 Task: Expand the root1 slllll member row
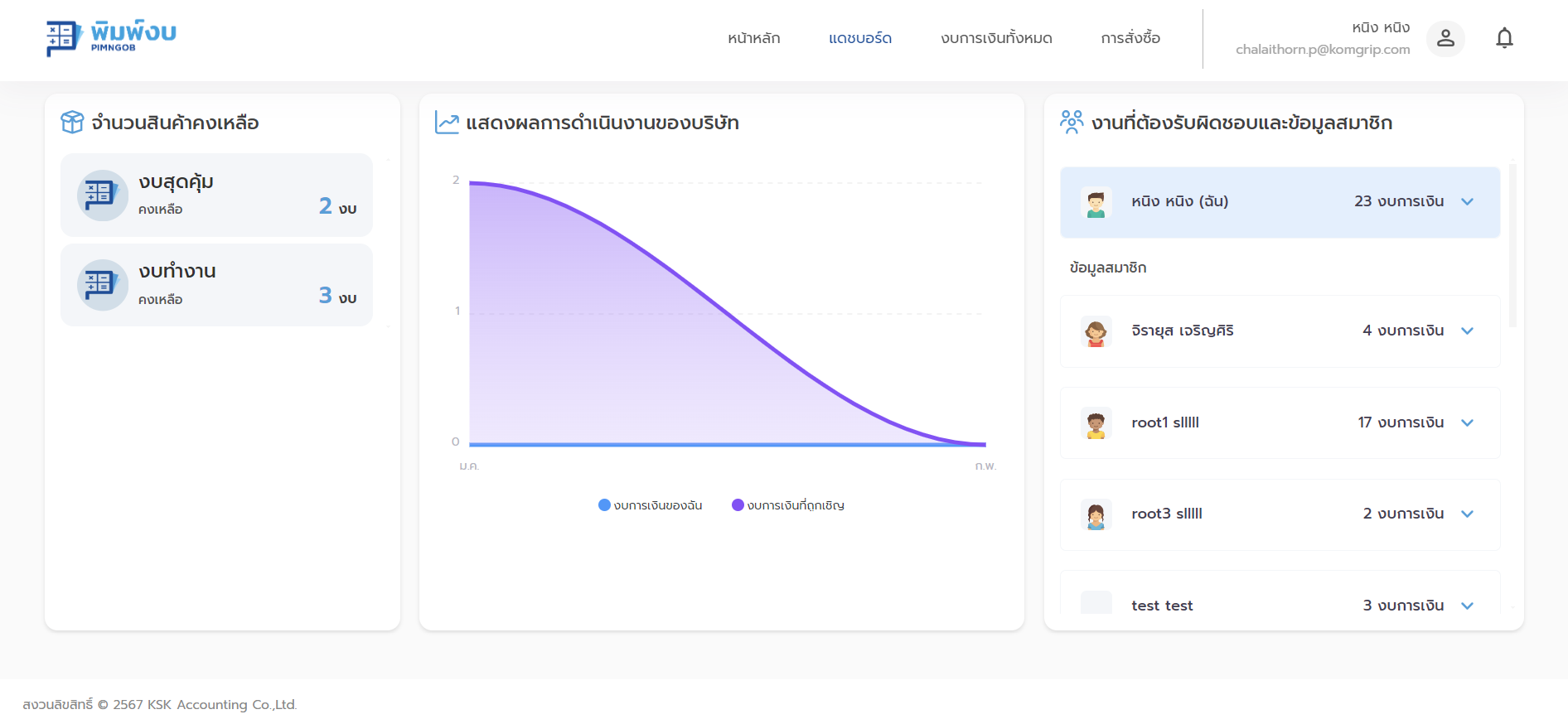click(x=1467, y=423)
